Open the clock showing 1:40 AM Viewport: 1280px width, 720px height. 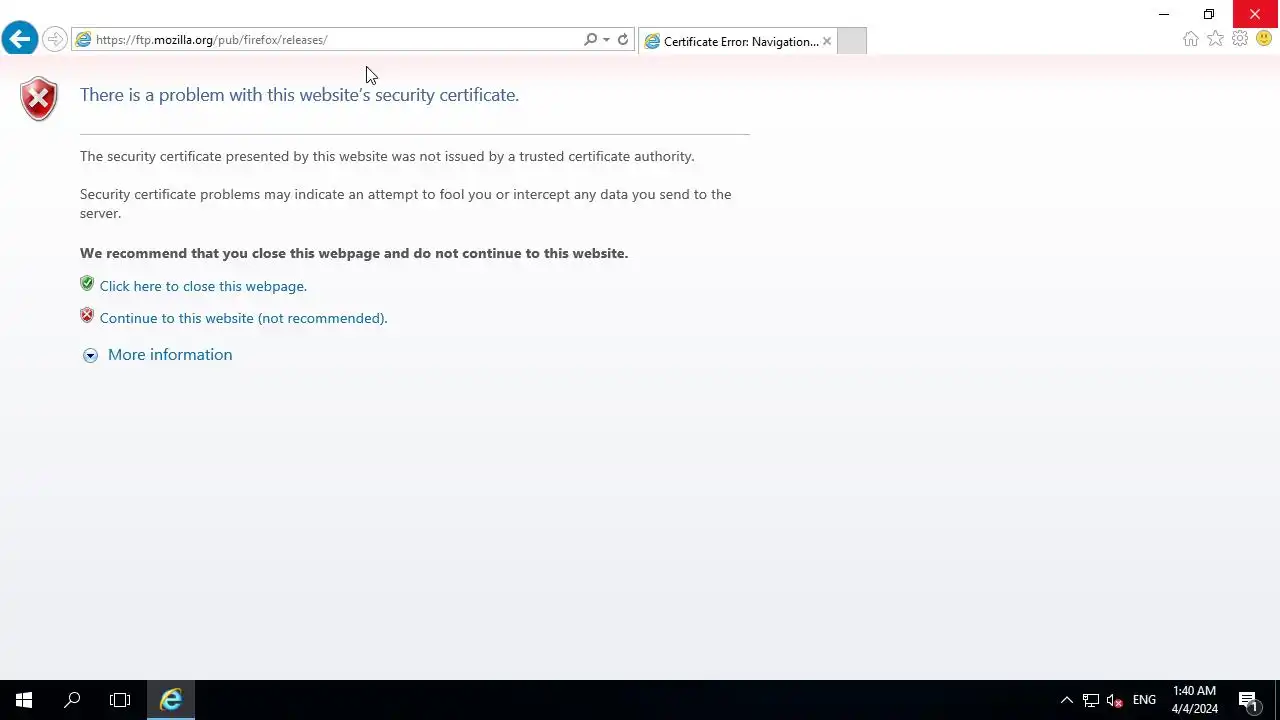[x=1195, y=700]
